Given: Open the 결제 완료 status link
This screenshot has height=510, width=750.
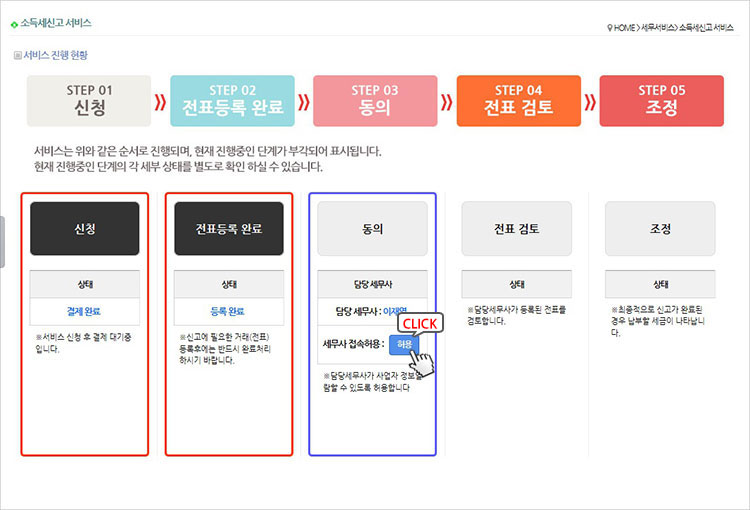Looking at the screenshot, I should pyautogui.click(x=85, y=311).
